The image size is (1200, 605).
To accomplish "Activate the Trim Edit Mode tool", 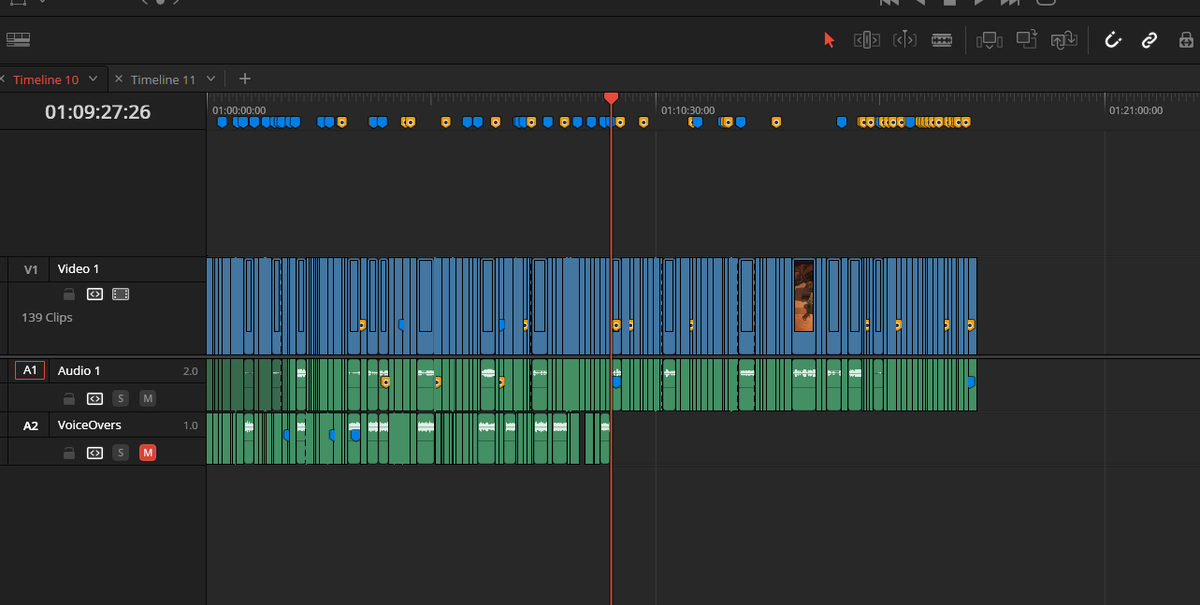I will pyautogui.click(x=866, y=40).
